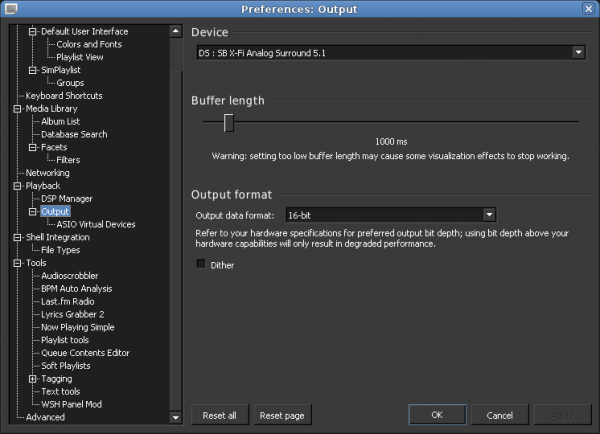600x434 pixels.
Task: Click the Reset page button
Action: click(282, 415)
